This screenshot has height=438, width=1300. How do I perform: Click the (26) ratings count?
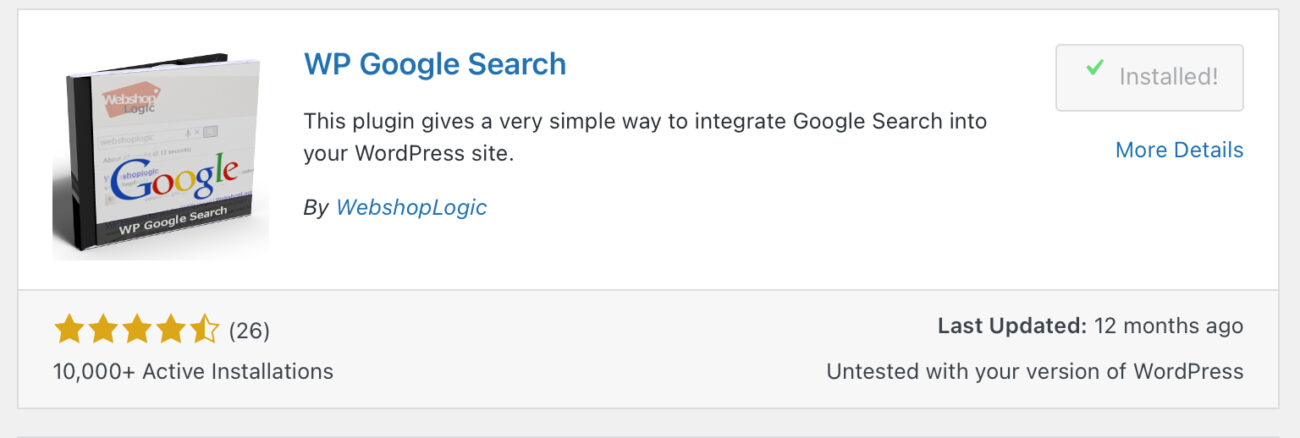249,330
